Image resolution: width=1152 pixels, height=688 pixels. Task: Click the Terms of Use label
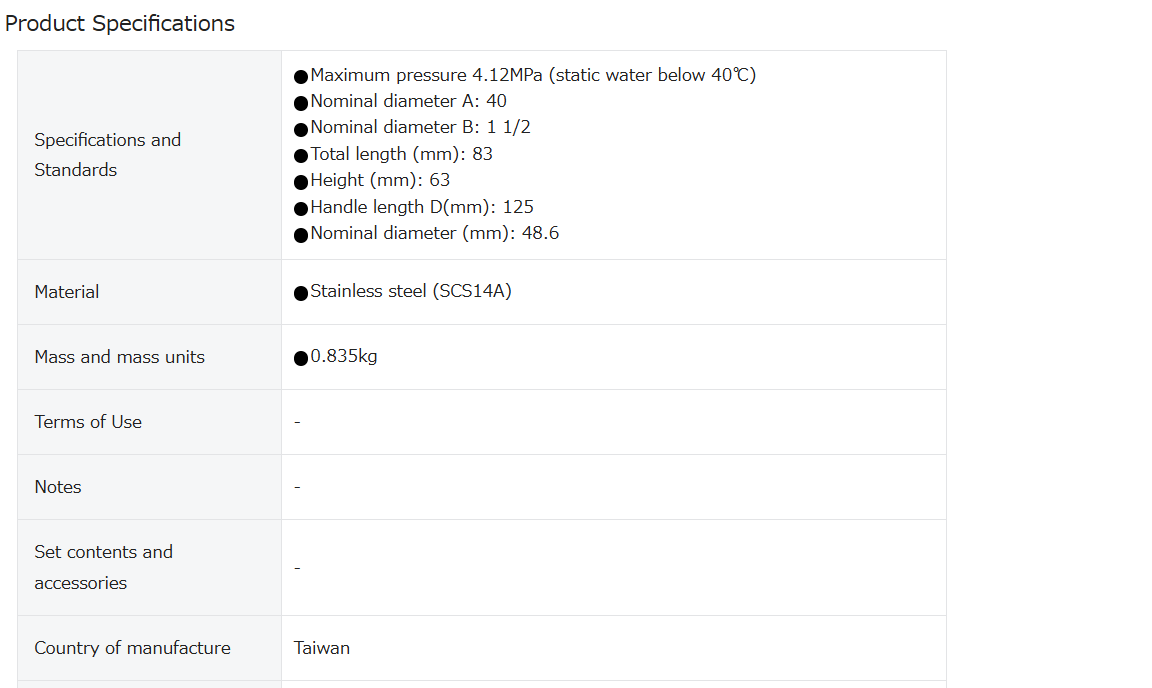pyautogui.click(x=88, y=422)
